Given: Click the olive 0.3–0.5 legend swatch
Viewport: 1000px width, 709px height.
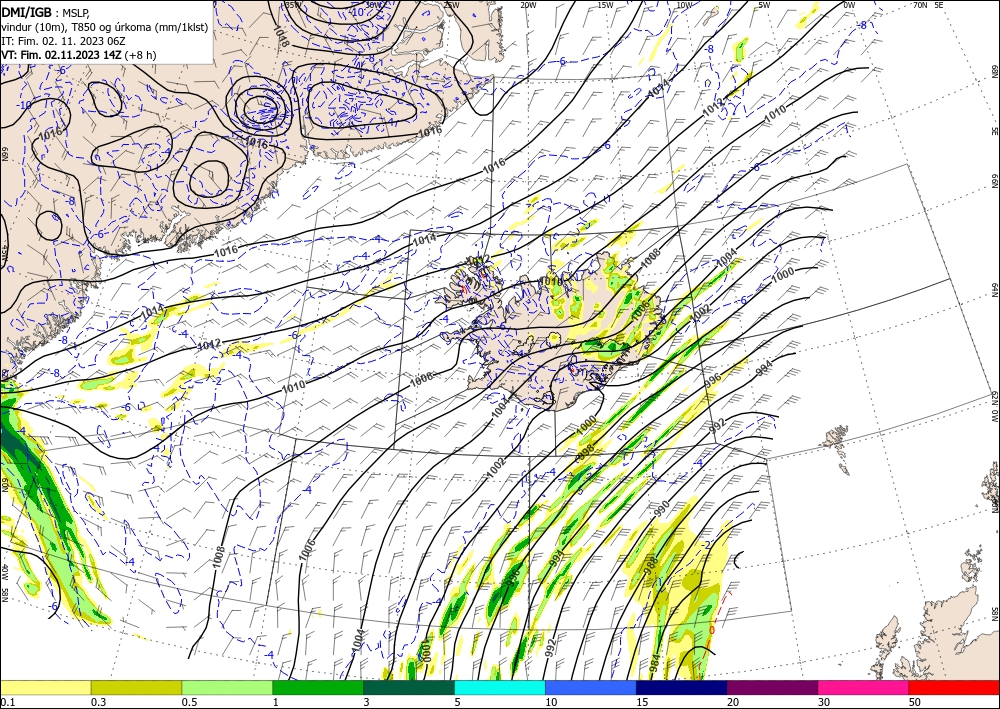Looking at the screenshot, I should click(x=136, y=687).
